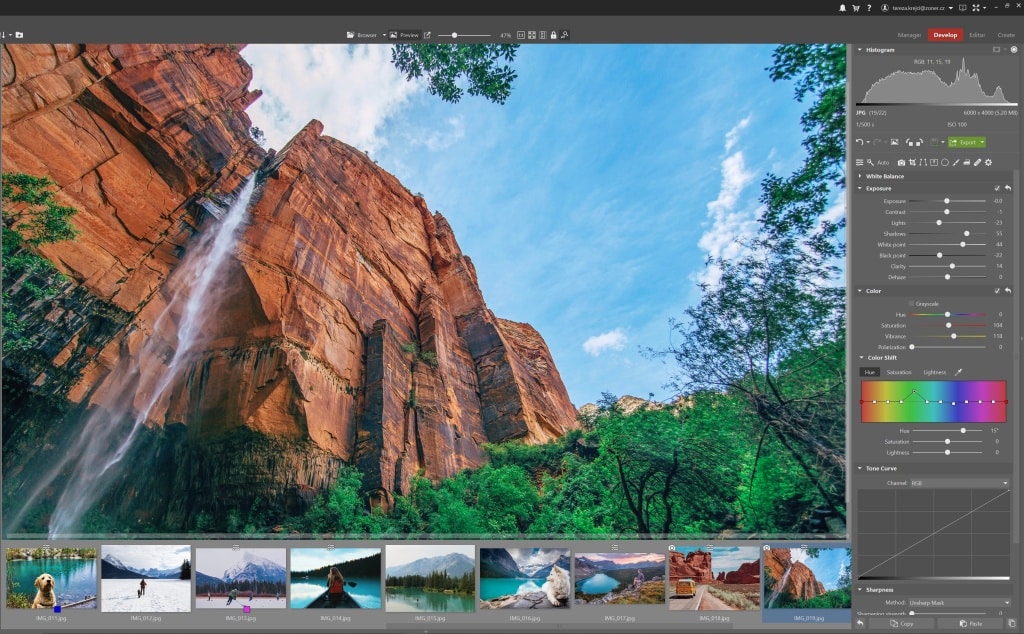1024x634 pixels.
Task: Open the Tone Curve Channel dropdown
Action: click(959, 483)
